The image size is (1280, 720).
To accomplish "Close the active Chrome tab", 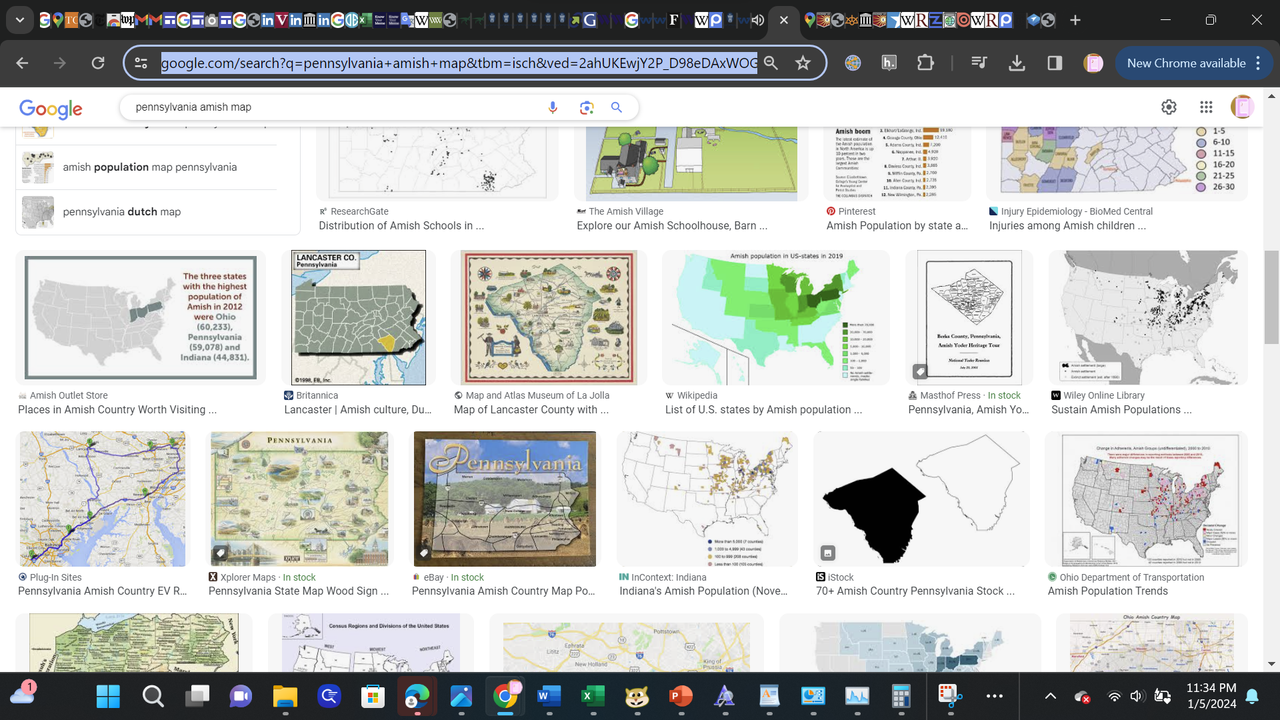I will 783,20.
